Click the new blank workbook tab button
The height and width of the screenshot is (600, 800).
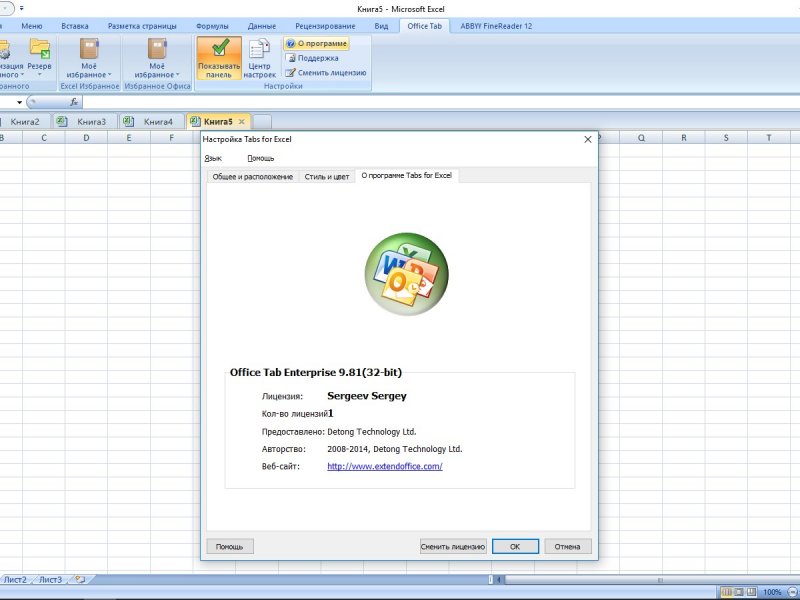(262, 121)
